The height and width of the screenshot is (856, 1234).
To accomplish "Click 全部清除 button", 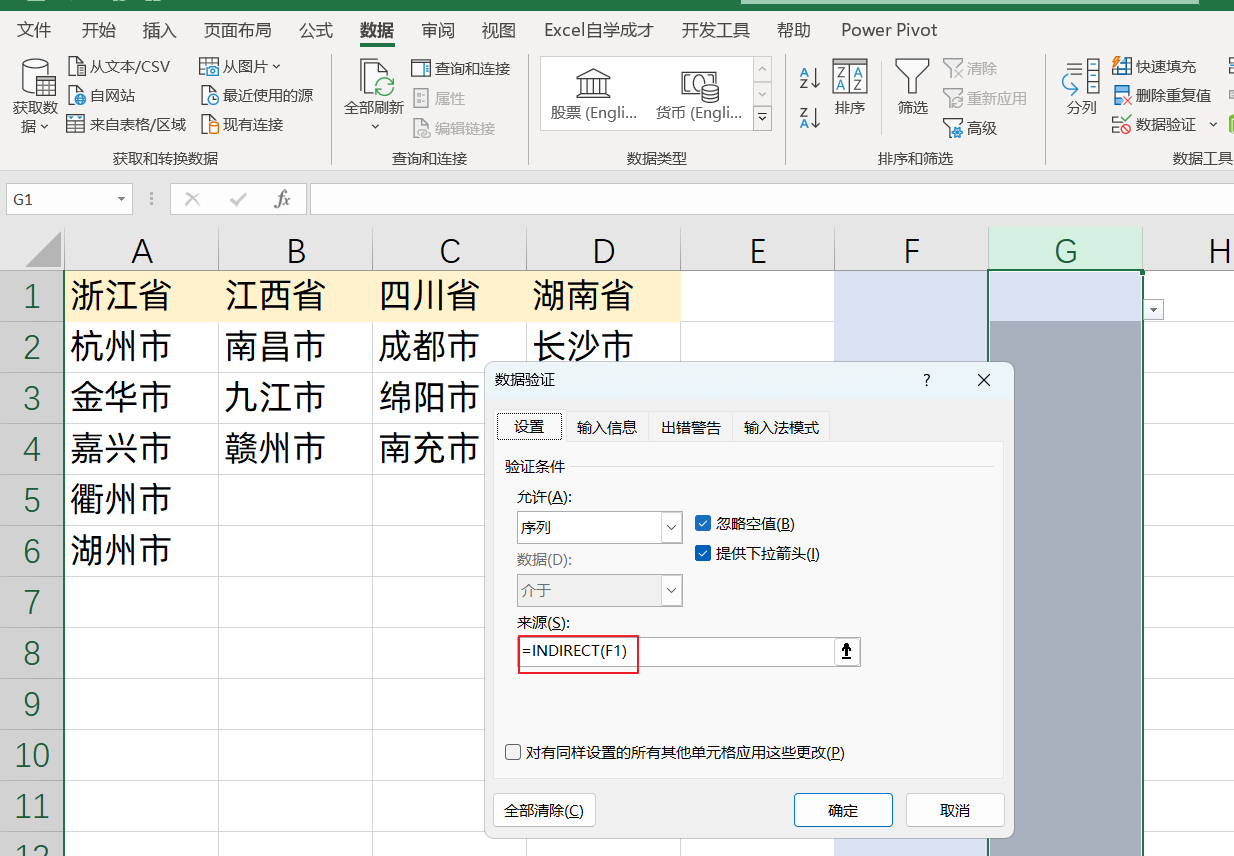I will coord(544,810).
